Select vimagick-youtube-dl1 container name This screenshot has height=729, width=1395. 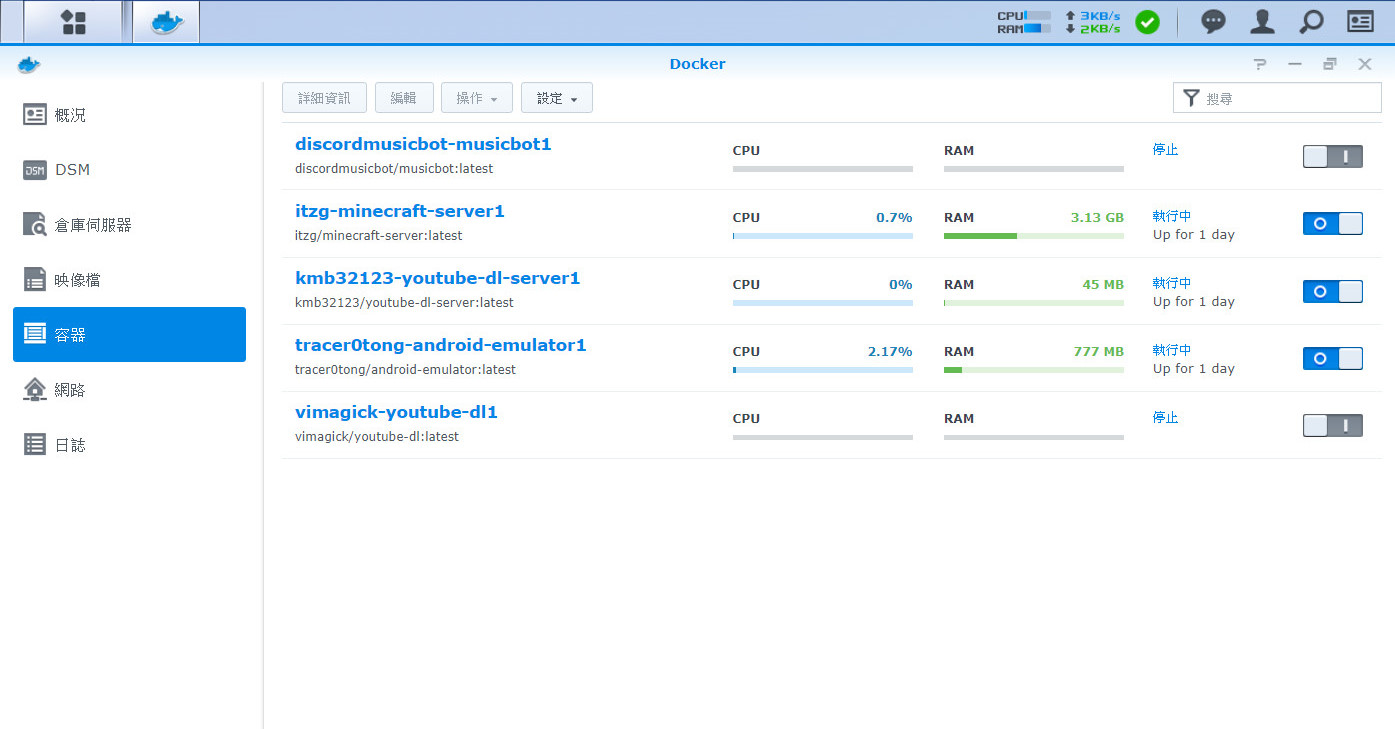396,412
